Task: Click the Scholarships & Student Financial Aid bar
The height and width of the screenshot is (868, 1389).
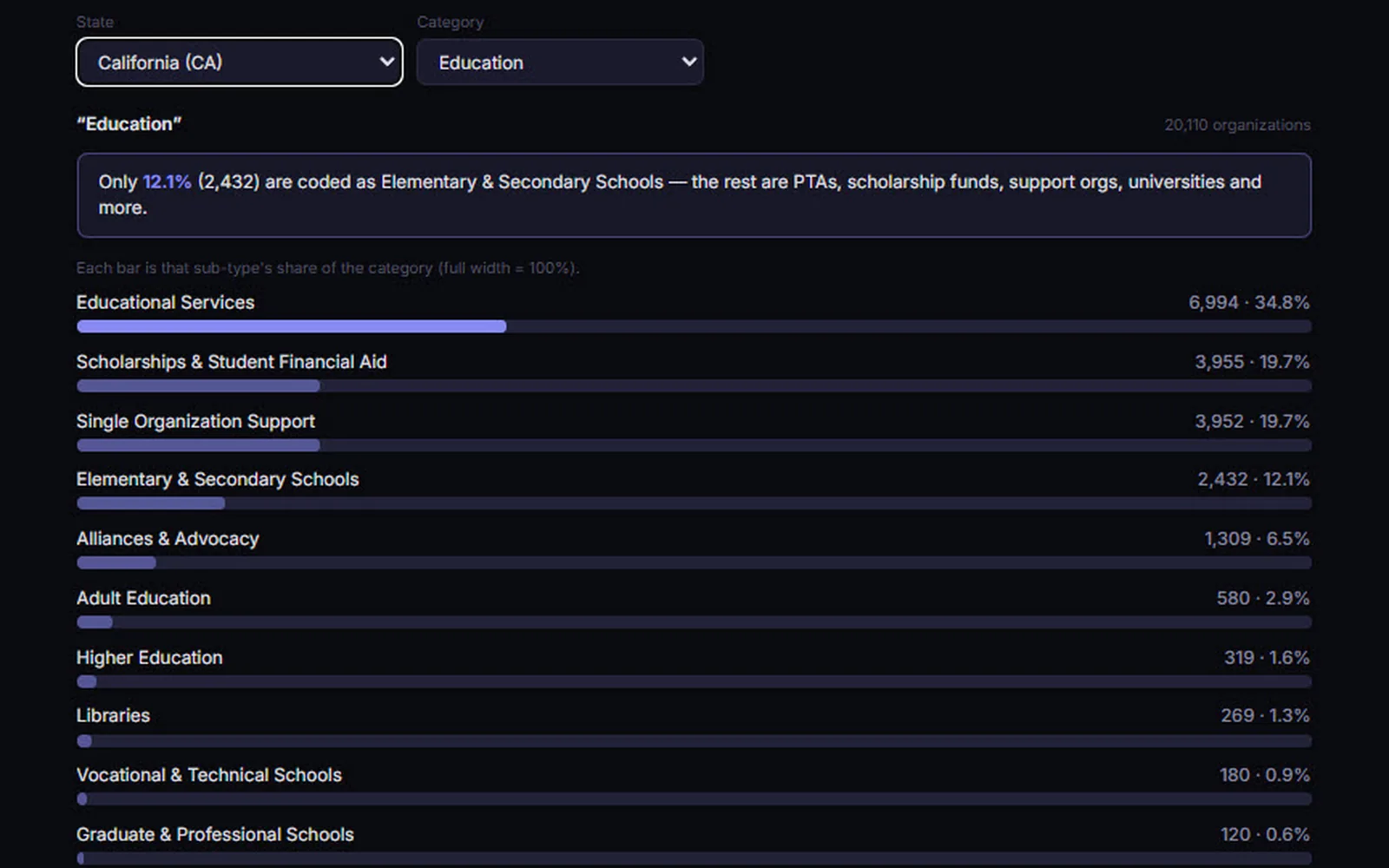Action: 694,385
